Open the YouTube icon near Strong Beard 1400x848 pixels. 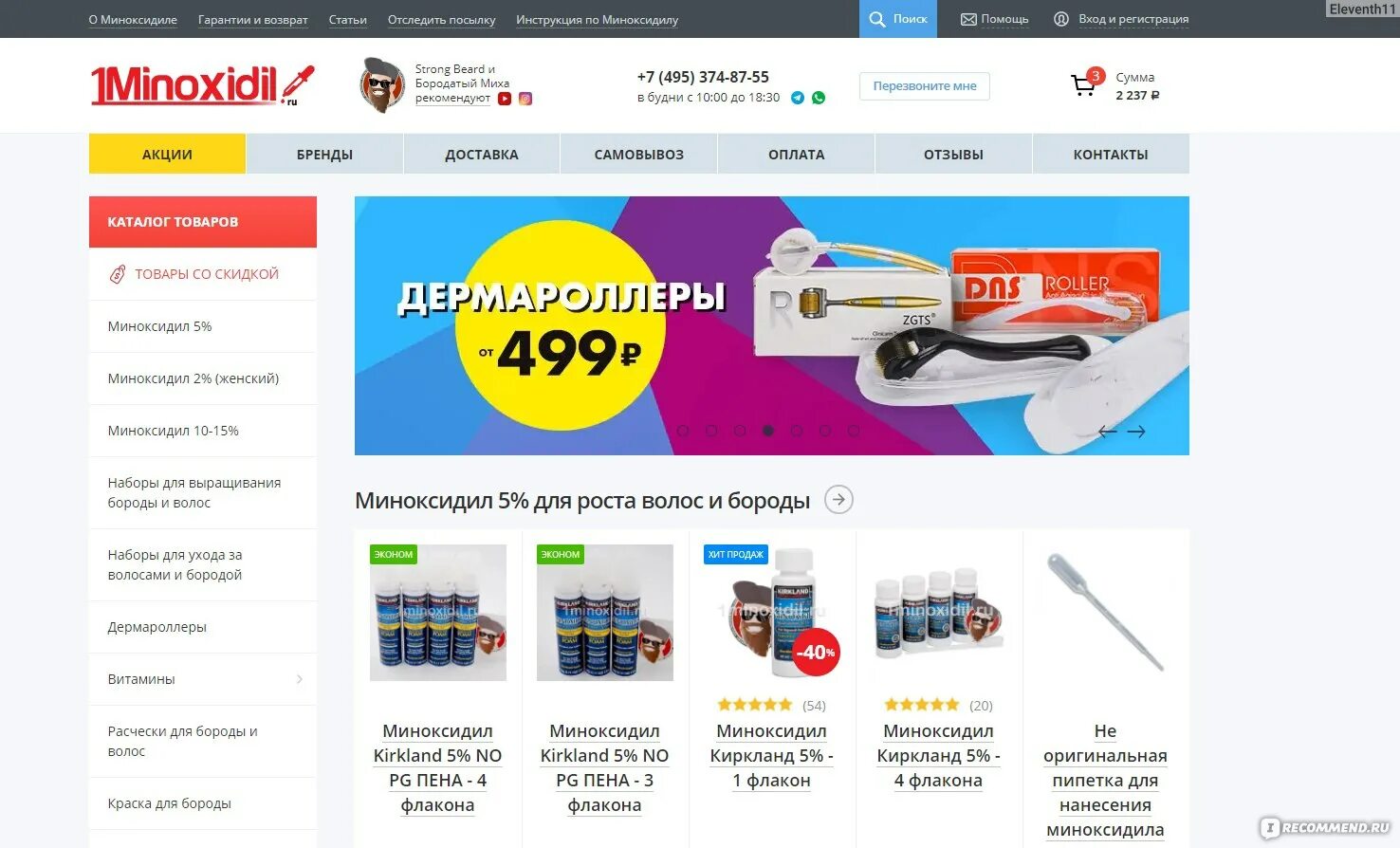coord(505,99)
